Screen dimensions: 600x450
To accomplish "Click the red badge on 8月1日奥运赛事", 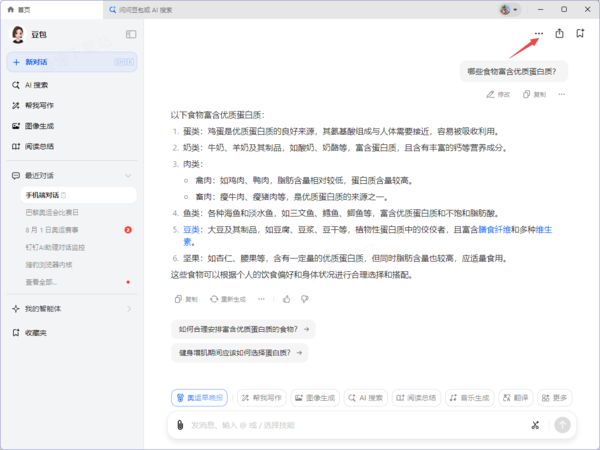I will pyautogui.click(x=128, y=230).
